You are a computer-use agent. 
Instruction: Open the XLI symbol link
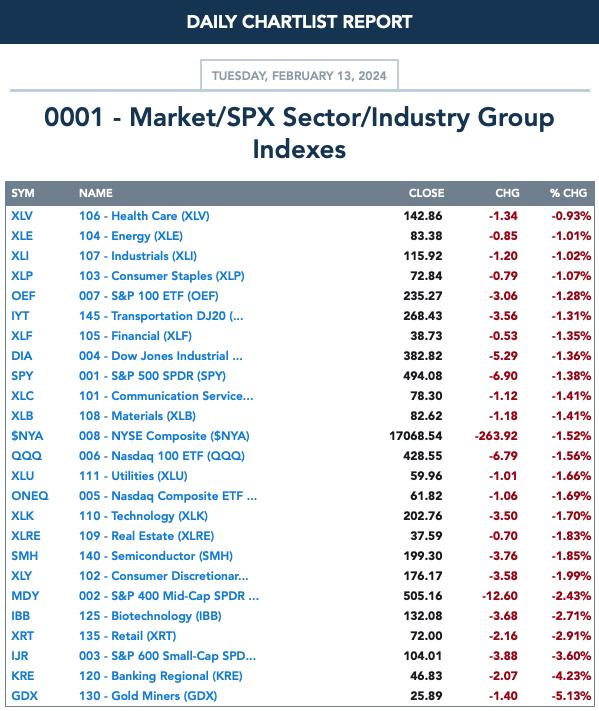pyautogui.click(x=20, y=256)
